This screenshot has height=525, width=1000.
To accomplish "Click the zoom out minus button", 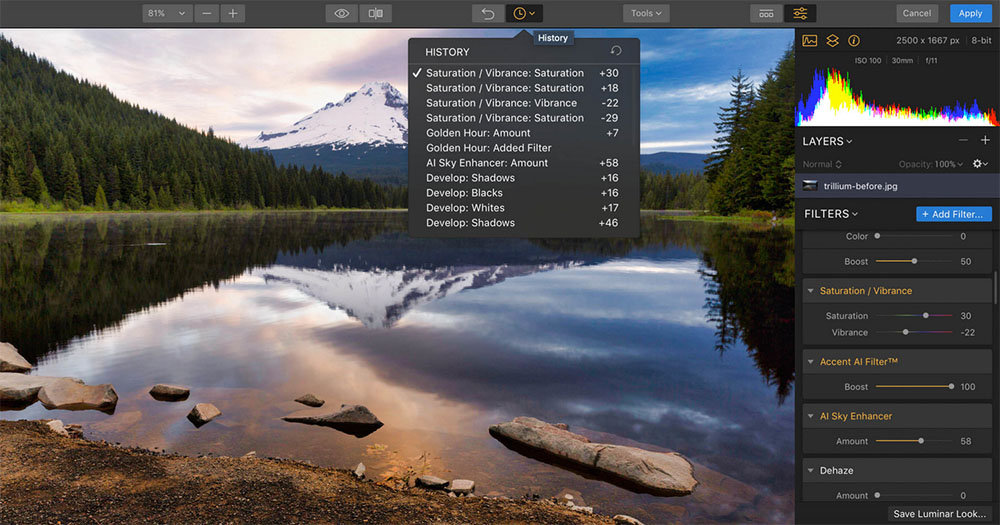I will click(x=207, y=13).
